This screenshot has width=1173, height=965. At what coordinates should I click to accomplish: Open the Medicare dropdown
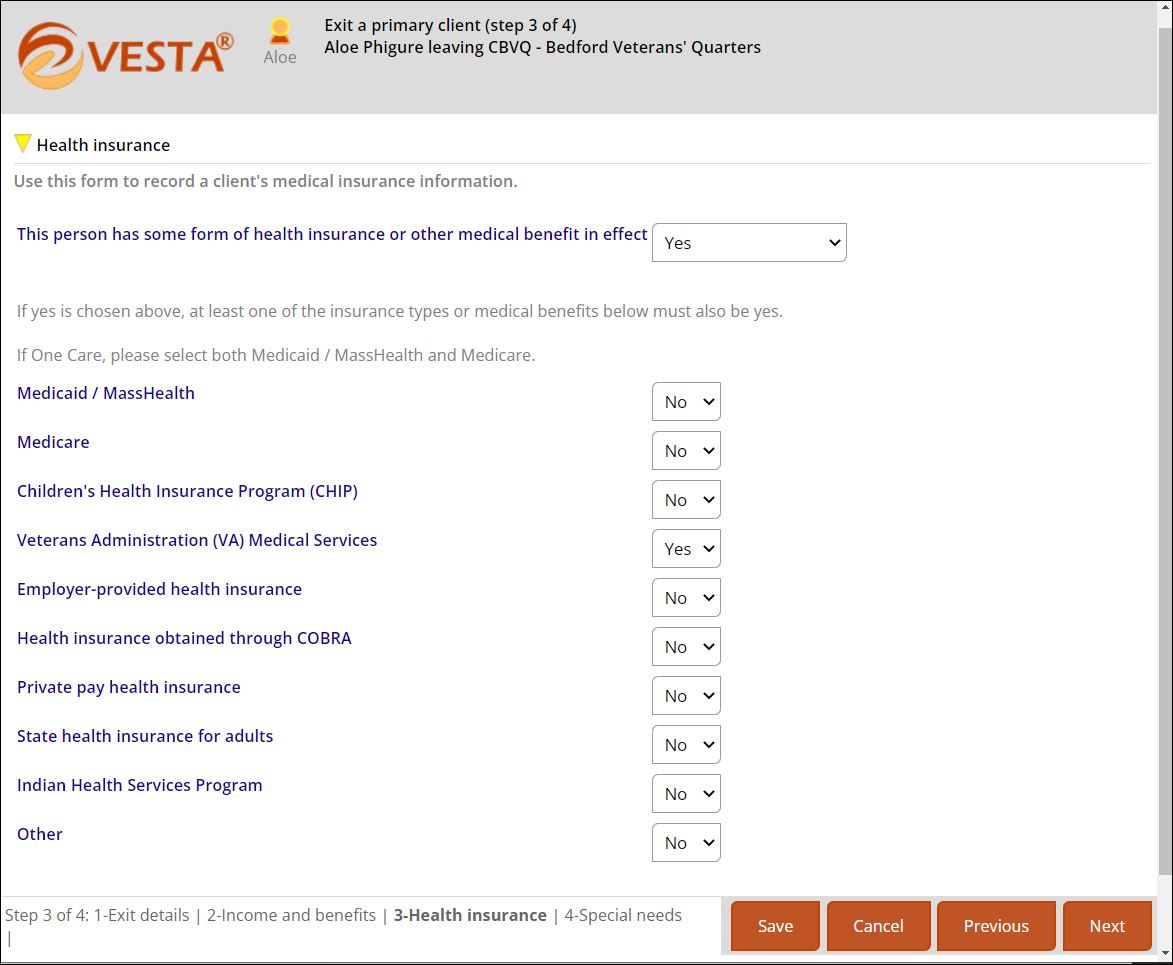point(686,450)
